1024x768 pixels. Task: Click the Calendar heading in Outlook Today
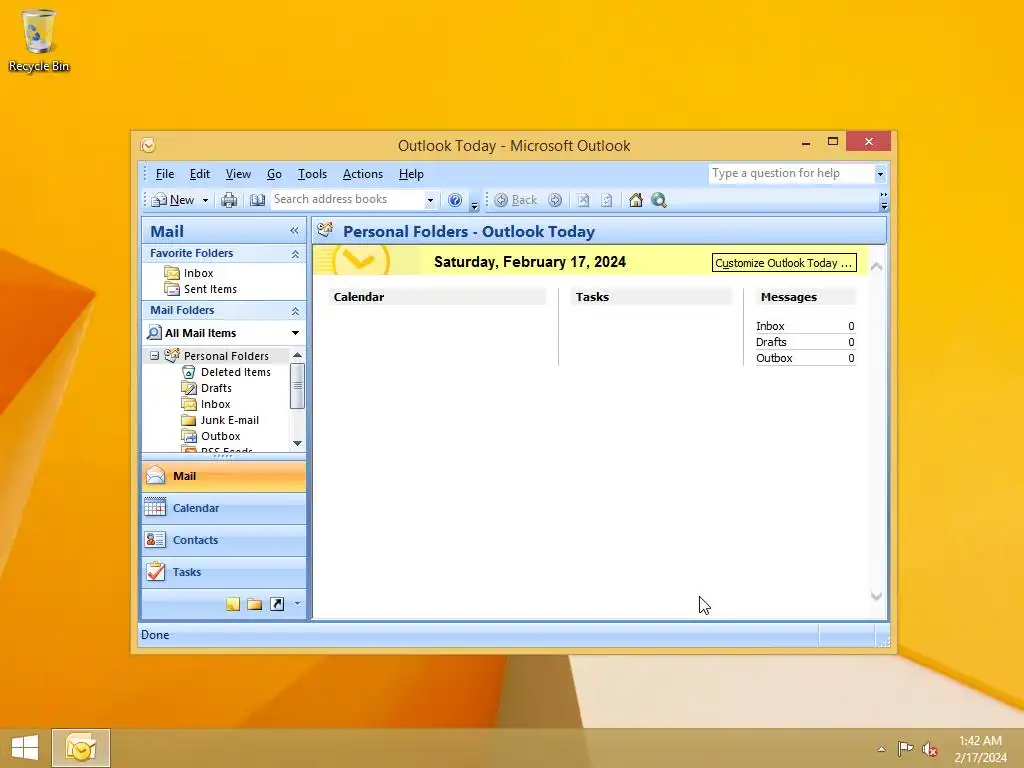[359, 297]
